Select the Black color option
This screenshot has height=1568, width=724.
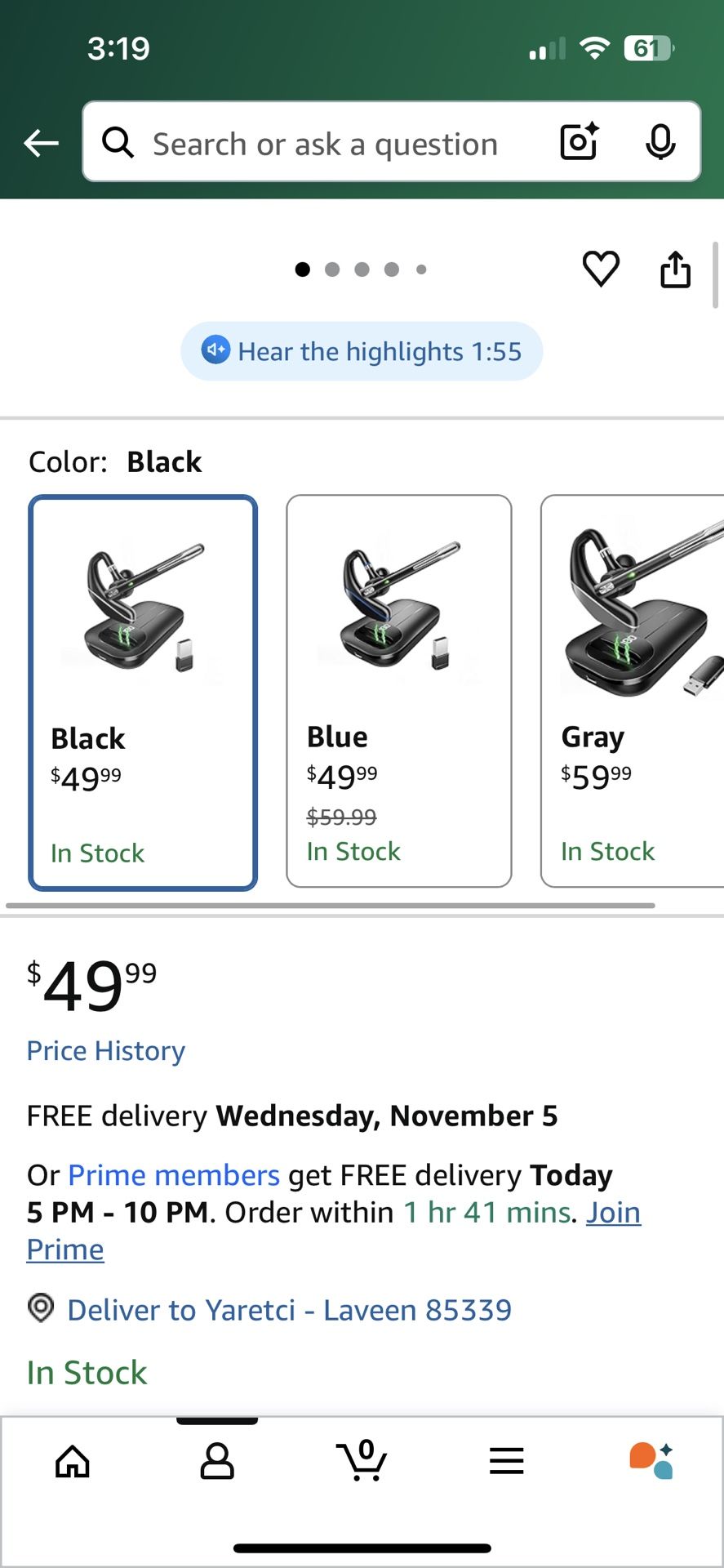pos(143,693)
